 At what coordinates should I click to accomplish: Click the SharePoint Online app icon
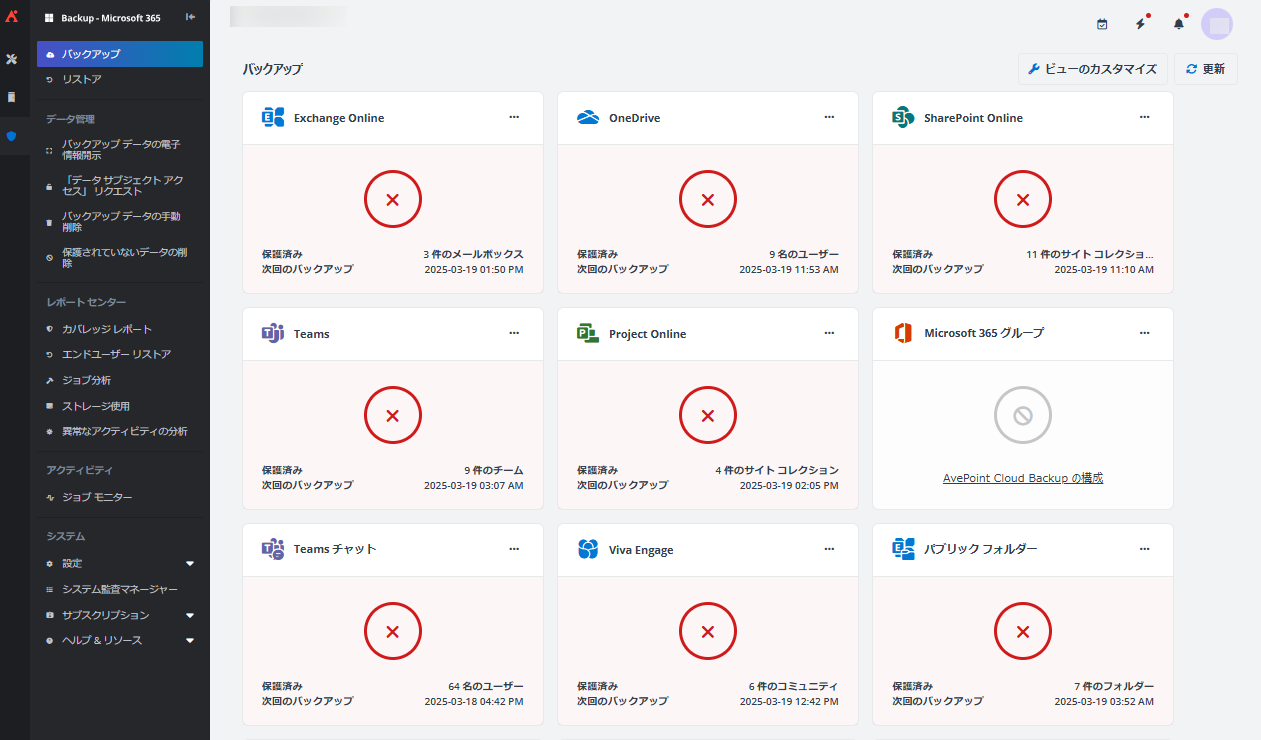click(x=903, y=117)
